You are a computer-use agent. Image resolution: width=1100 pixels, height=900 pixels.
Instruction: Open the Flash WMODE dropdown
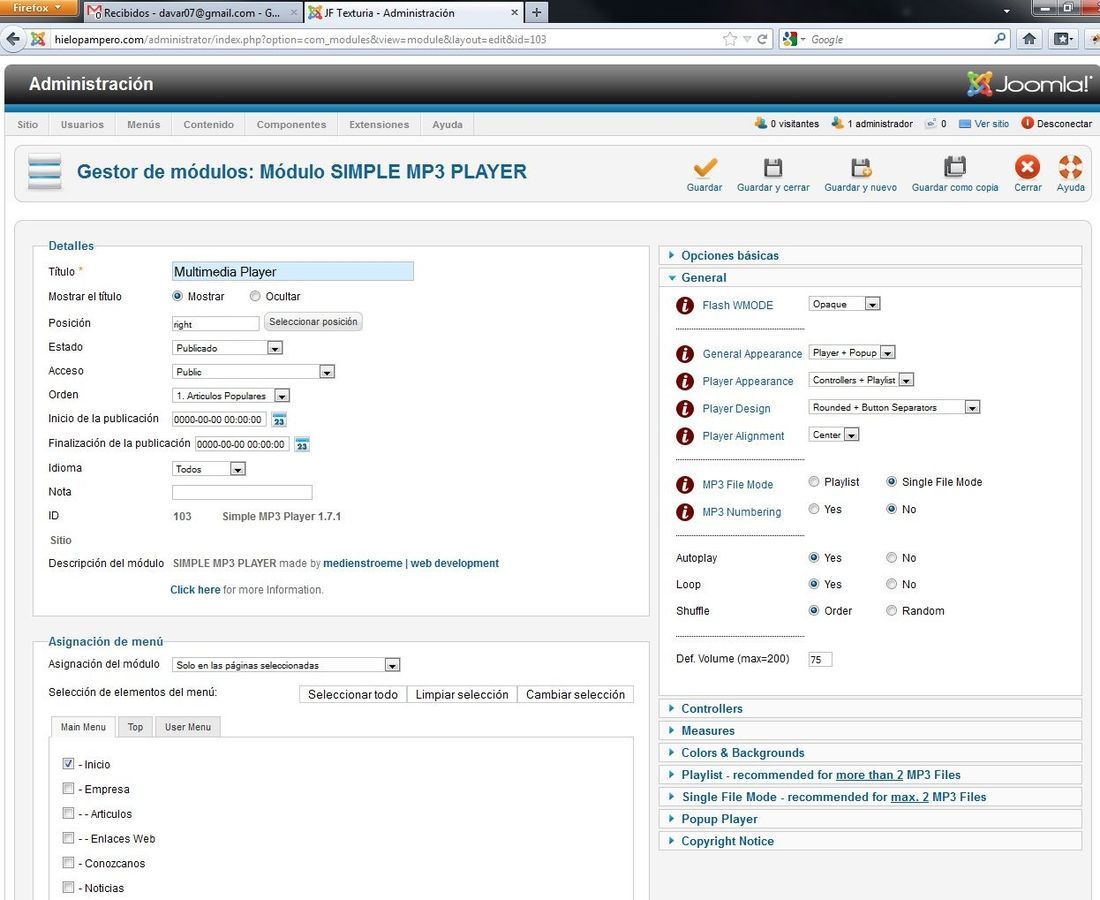[845, 304]
